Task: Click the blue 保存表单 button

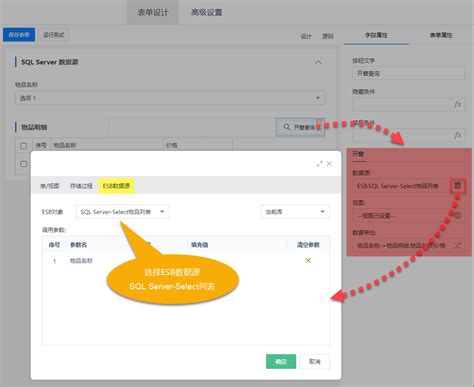Action: click(19, 35)
